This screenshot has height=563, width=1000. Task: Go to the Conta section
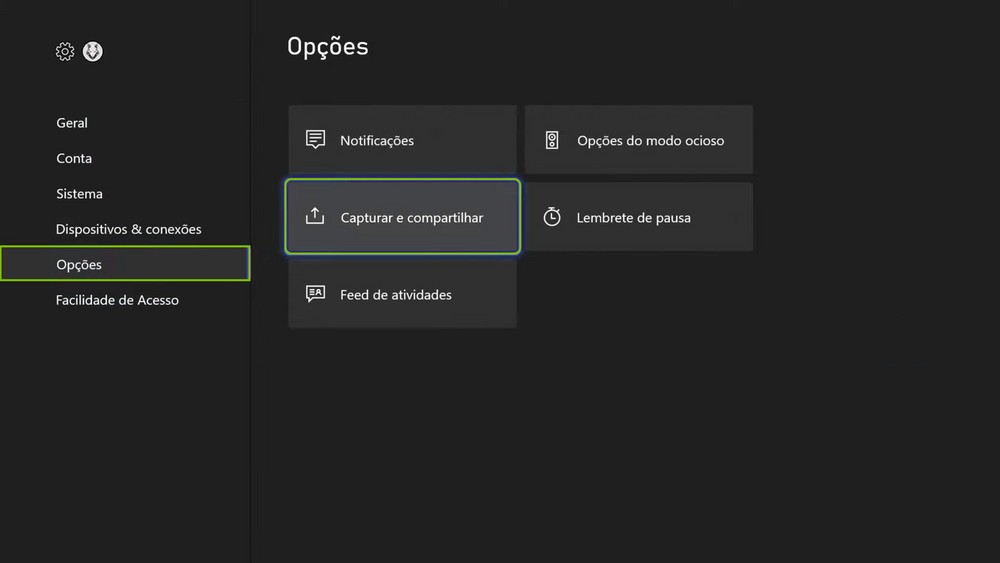(74, 158)
